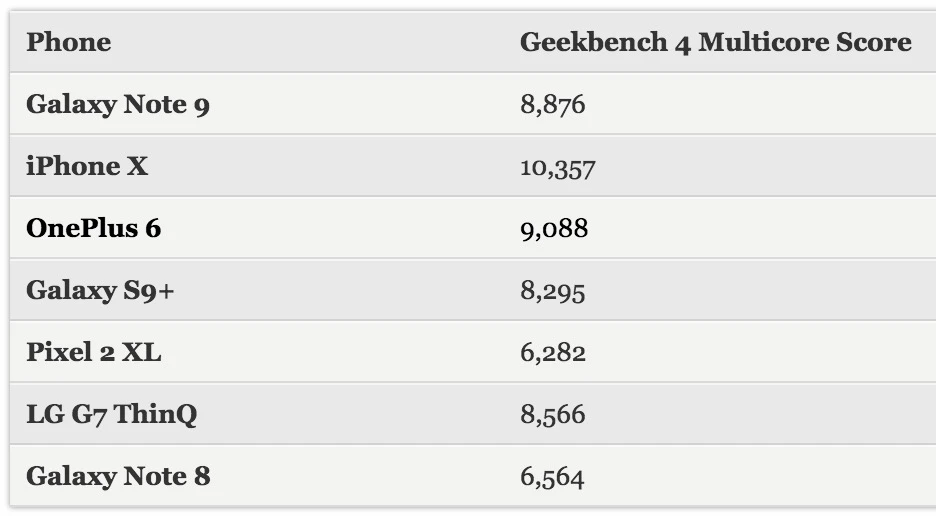Click the 6,564 score value
Screen dimensions: 936x516
(552, 477)
